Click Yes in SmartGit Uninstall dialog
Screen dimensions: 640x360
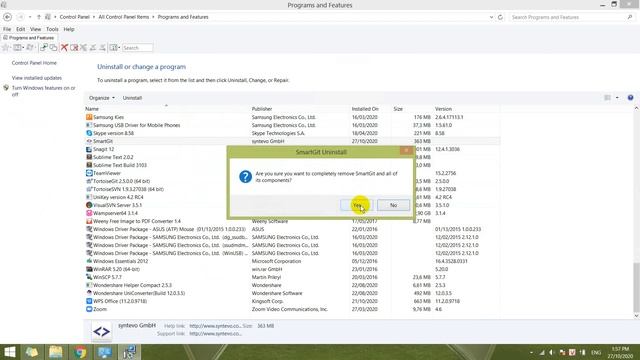tap(356, 205)
